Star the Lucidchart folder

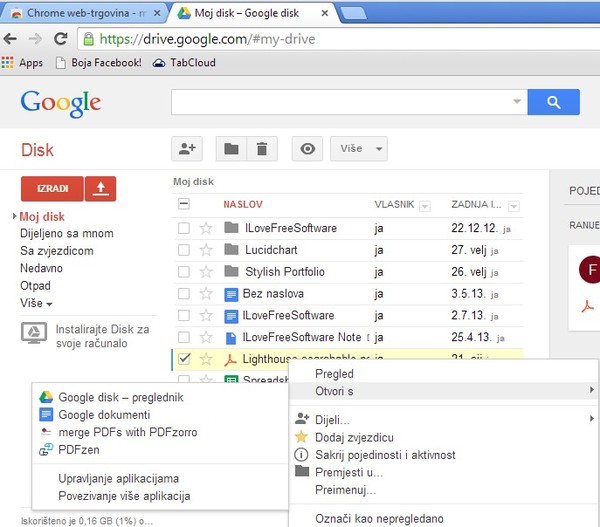pos(206,250)
